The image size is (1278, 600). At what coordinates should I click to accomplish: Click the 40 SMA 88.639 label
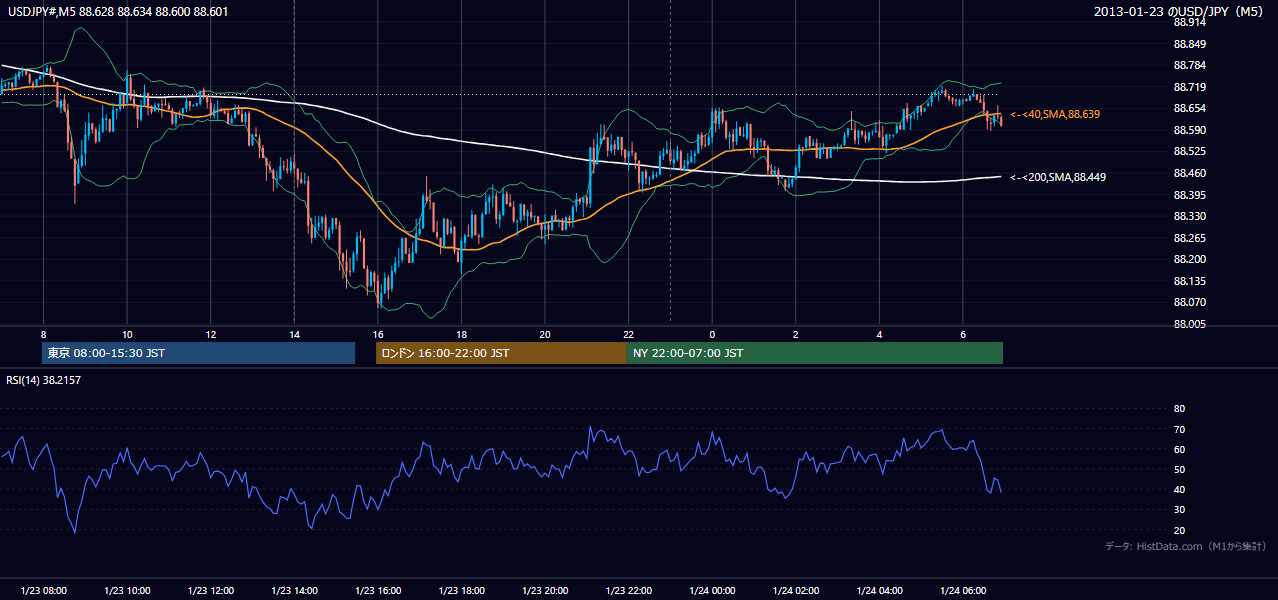pos(1055,115)
